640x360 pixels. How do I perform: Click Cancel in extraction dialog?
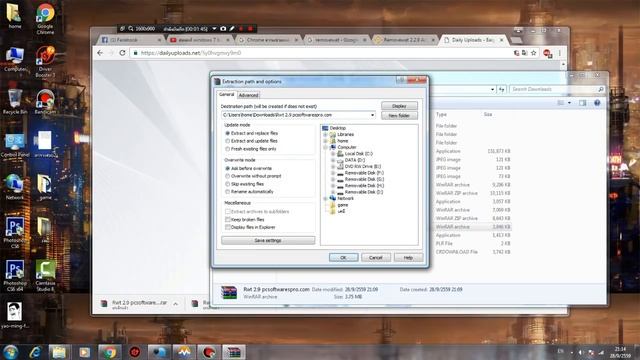pos(376,258)
